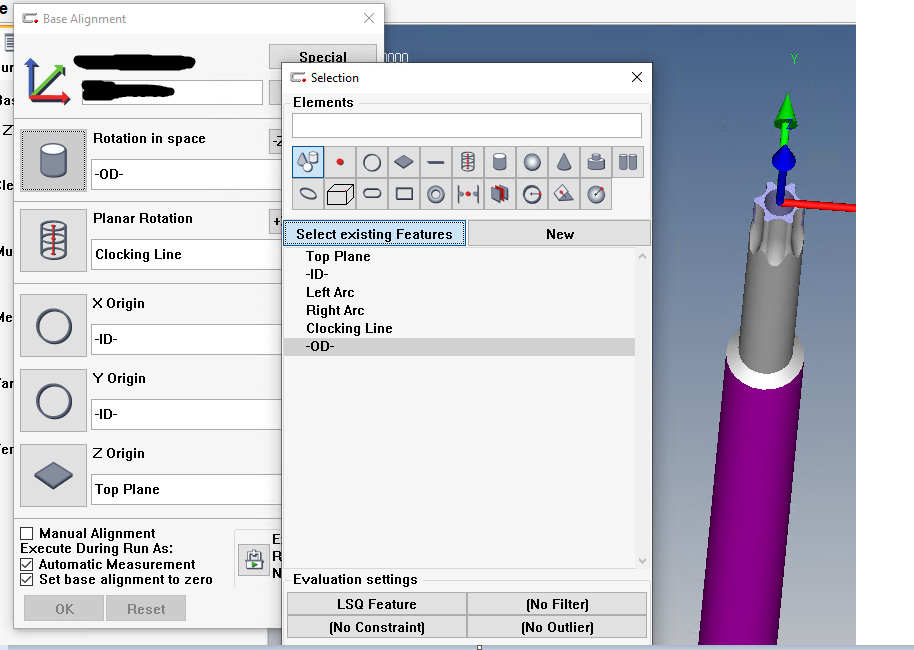
Task: Click the Z Origin plane button
Action: click(54, 476)
